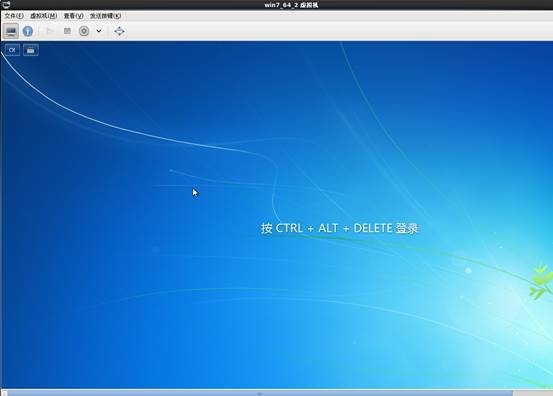
Task: Click the win7_64_2 window title bar
Action: [291, 5]
